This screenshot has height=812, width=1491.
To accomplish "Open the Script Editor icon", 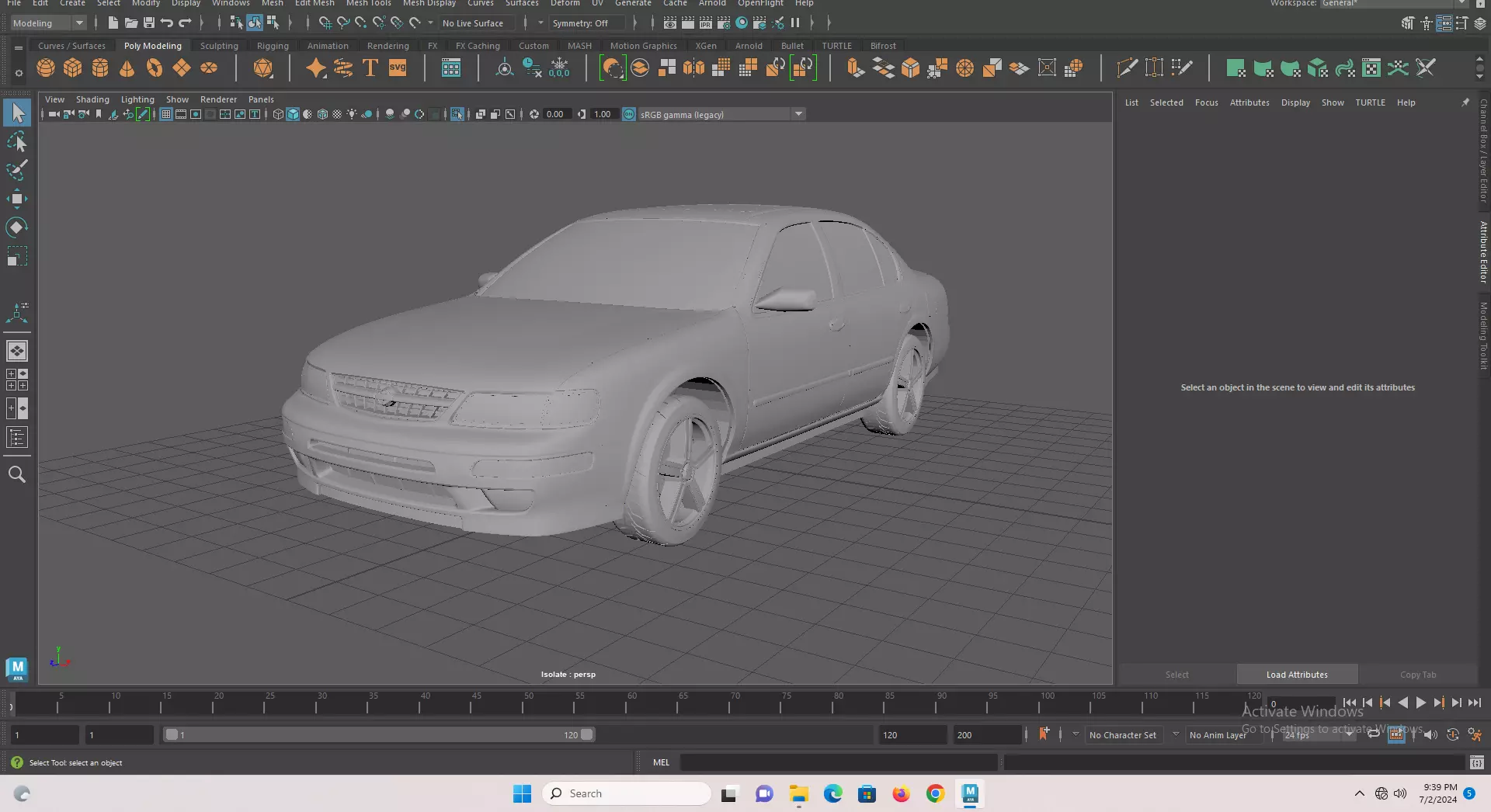I will (x=1477, y=762).
